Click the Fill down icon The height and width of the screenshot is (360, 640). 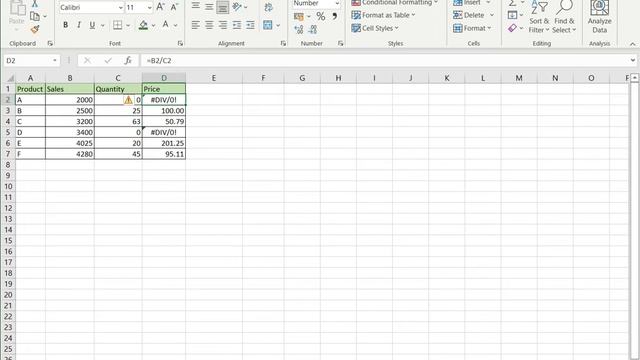pos(512,15)
